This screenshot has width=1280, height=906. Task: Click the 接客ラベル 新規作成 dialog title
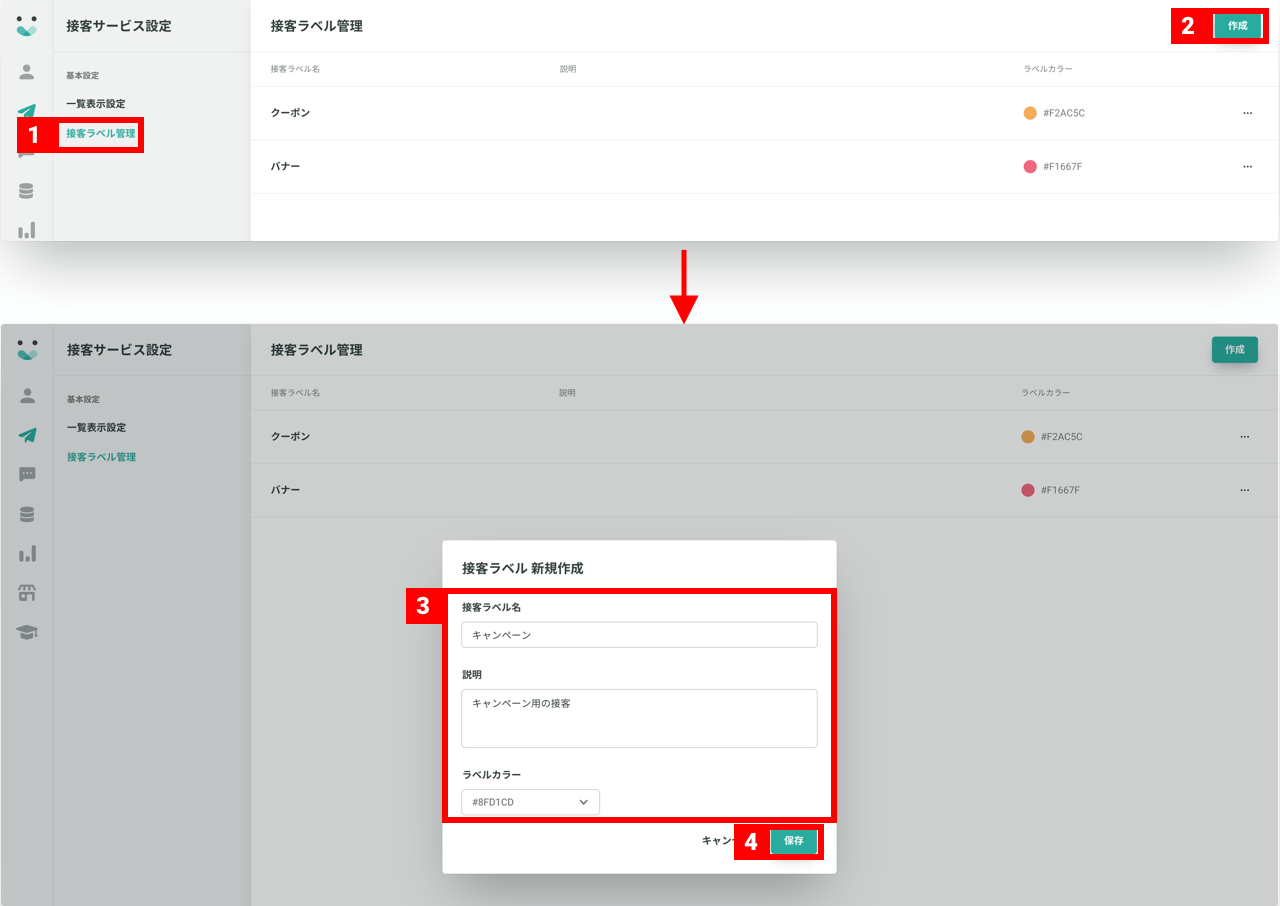click(x=522, y=568)
